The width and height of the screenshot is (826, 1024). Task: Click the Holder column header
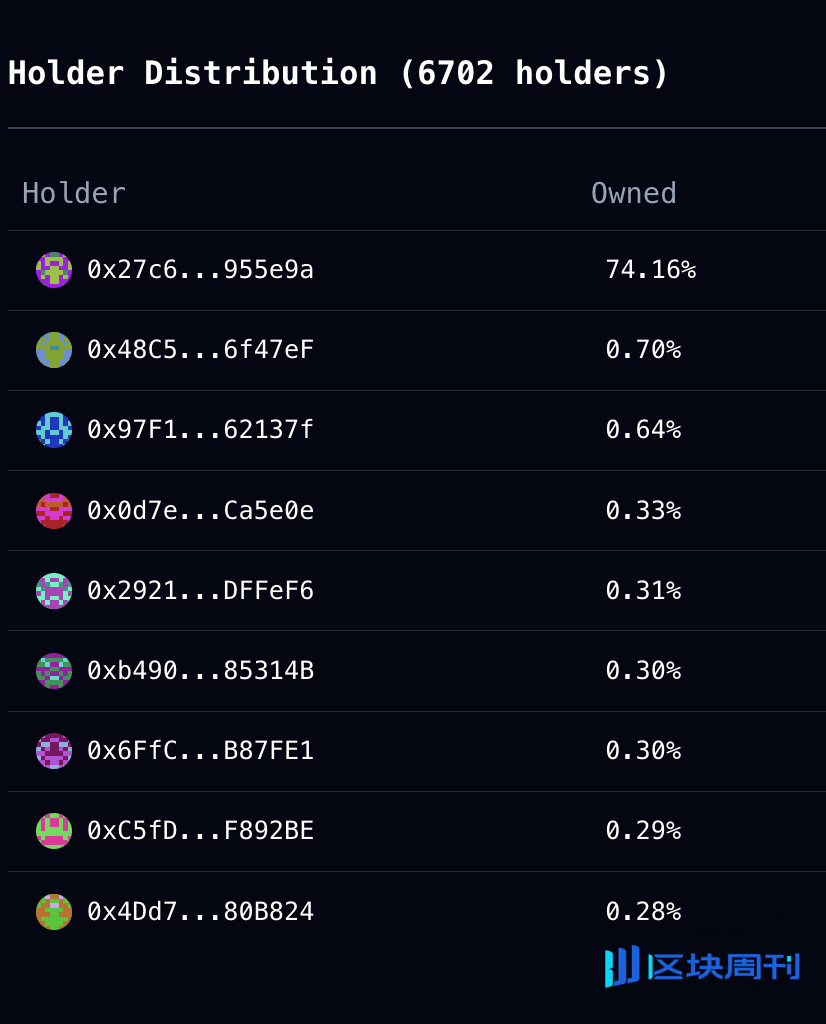coord(74,193)
